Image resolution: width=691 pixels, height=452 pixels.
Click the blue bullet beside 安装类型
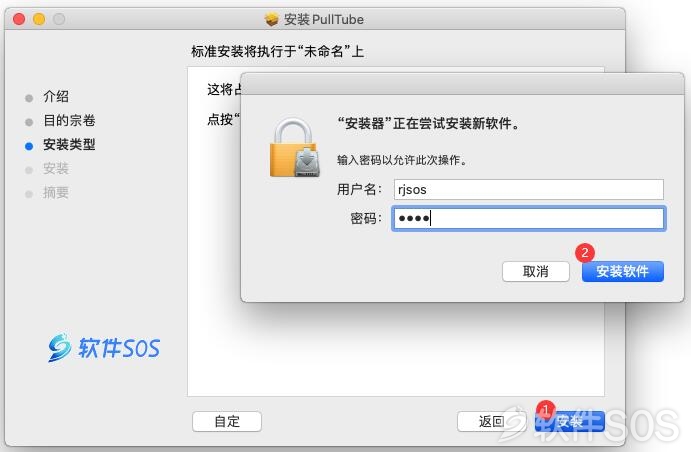click(29, 146)
